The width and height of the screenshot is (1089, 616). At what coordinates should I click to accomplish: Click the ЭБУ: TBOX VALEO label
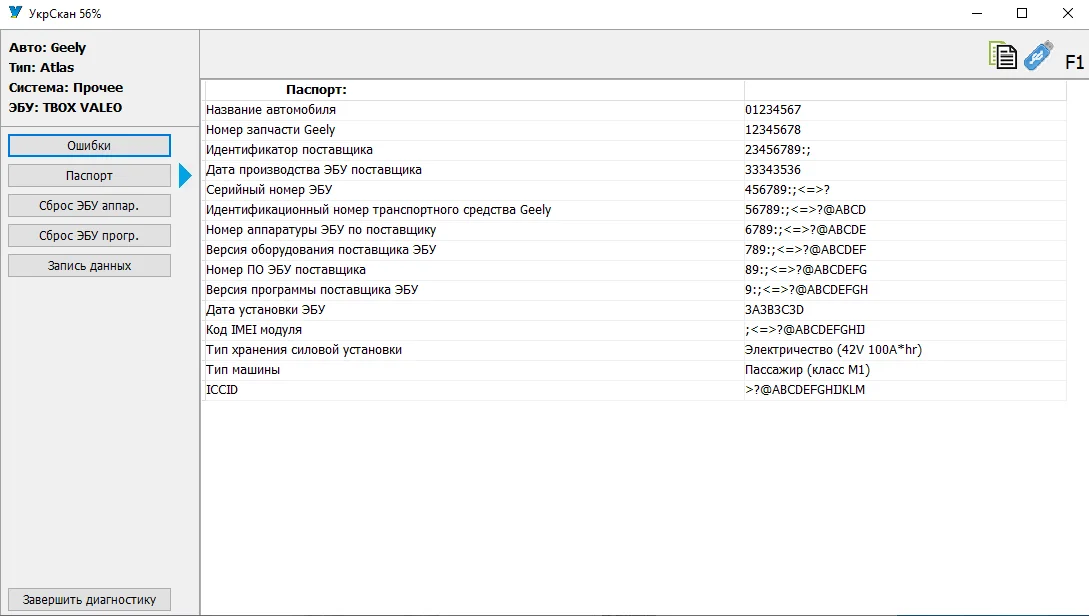click(65, 108)
